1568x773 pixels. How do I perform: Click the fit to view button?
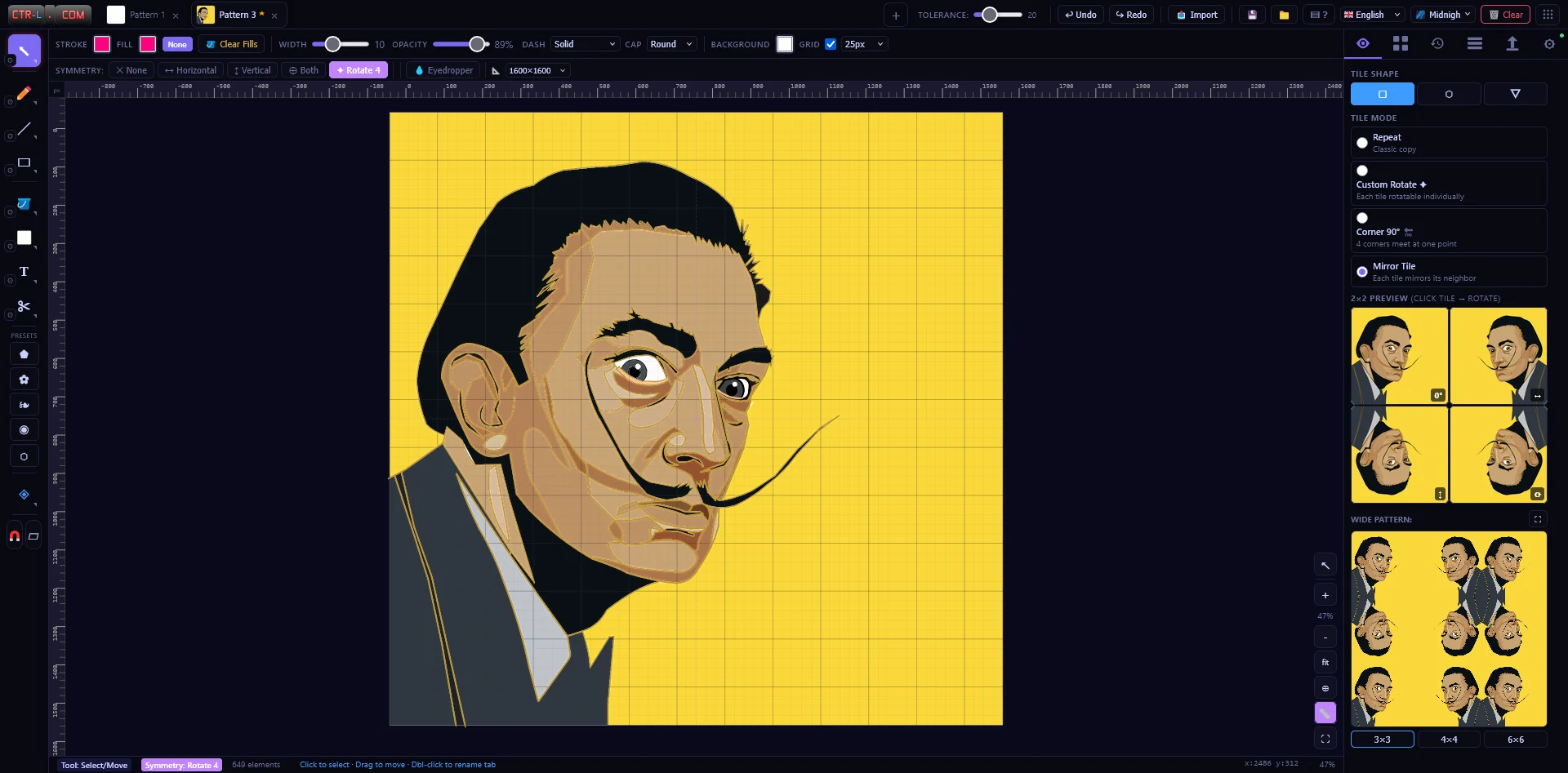[1325, 662]
